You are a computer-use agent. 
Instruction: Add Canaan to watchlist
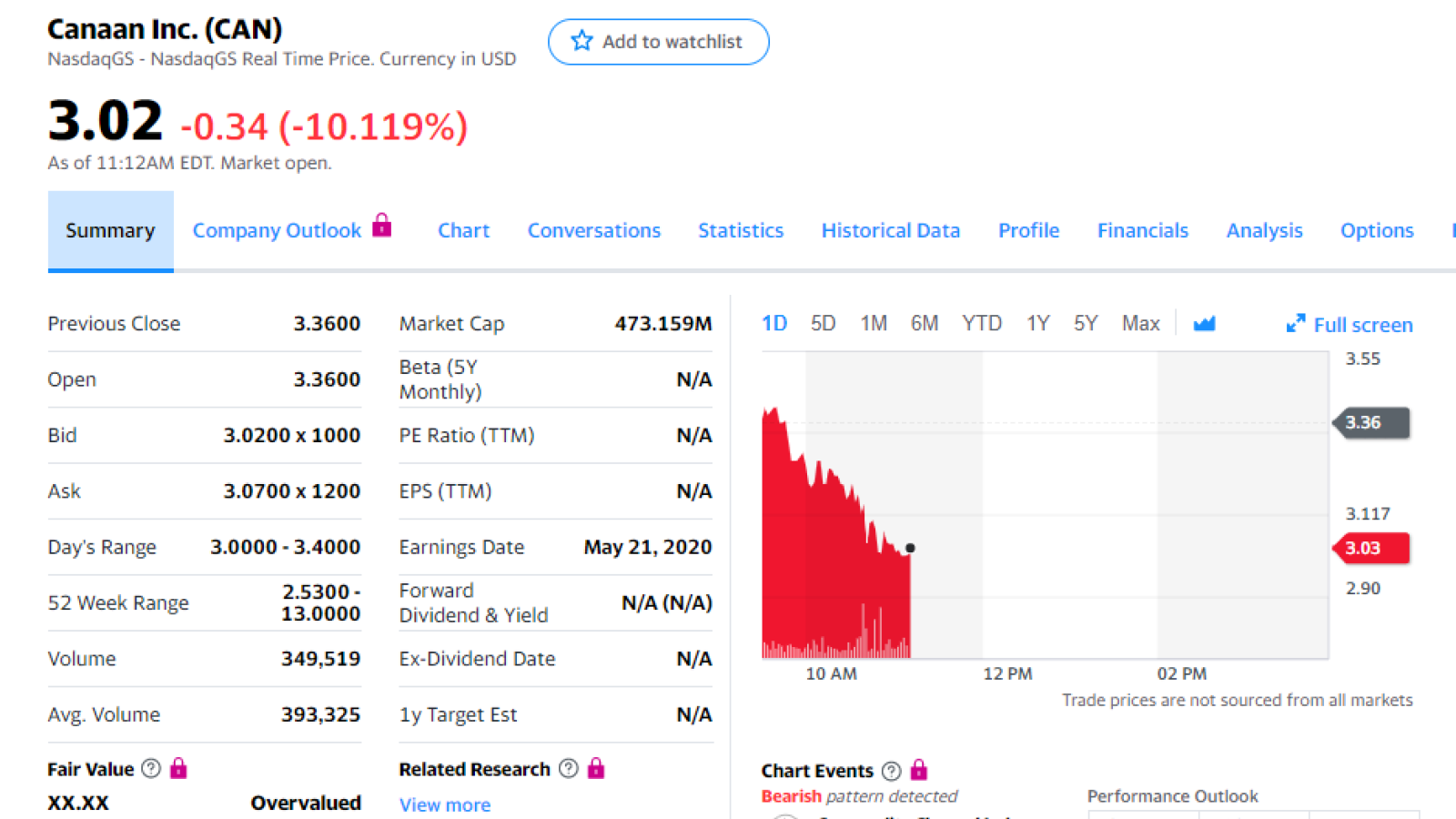click(659, 42)
